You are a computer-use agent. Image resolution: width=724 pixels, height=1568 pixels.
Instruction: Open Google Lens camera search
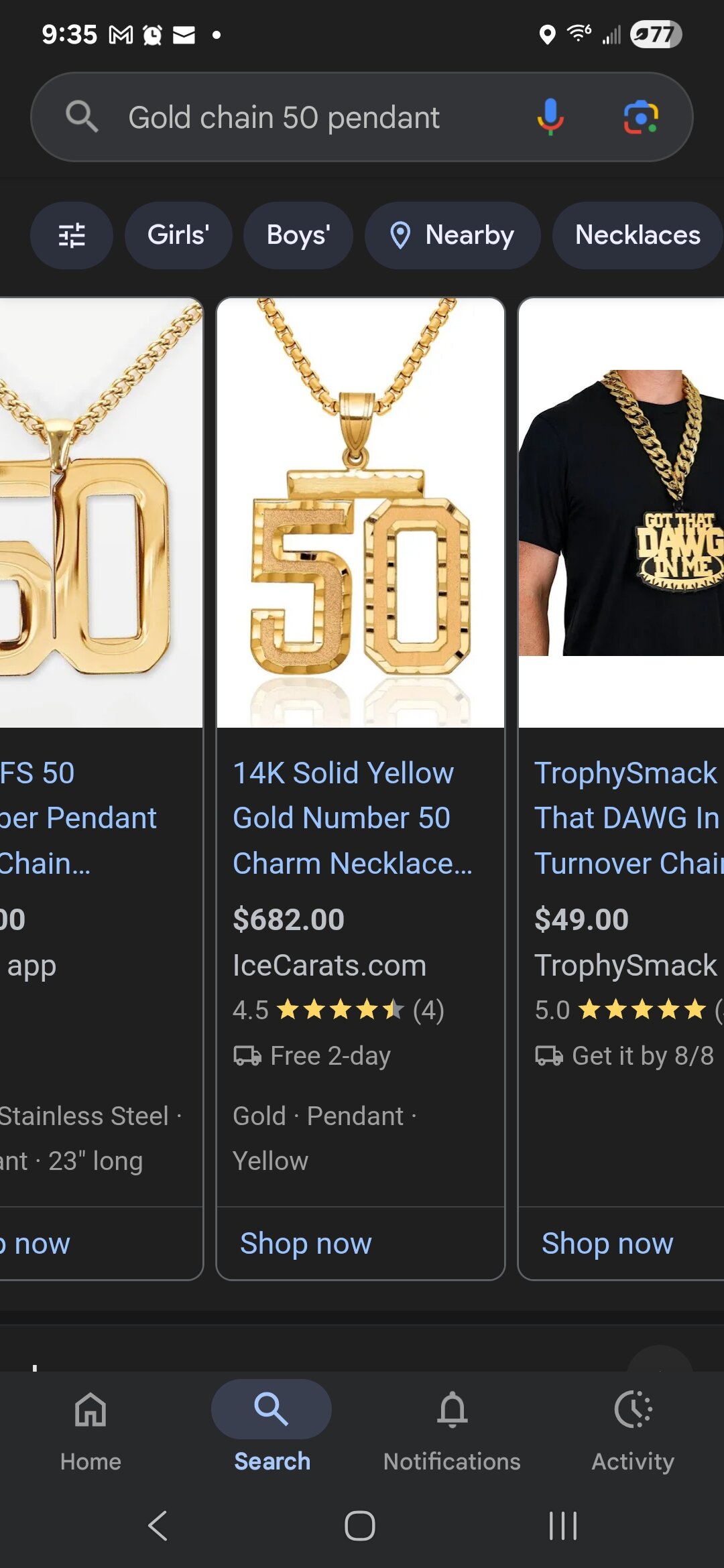click(641, 117)
